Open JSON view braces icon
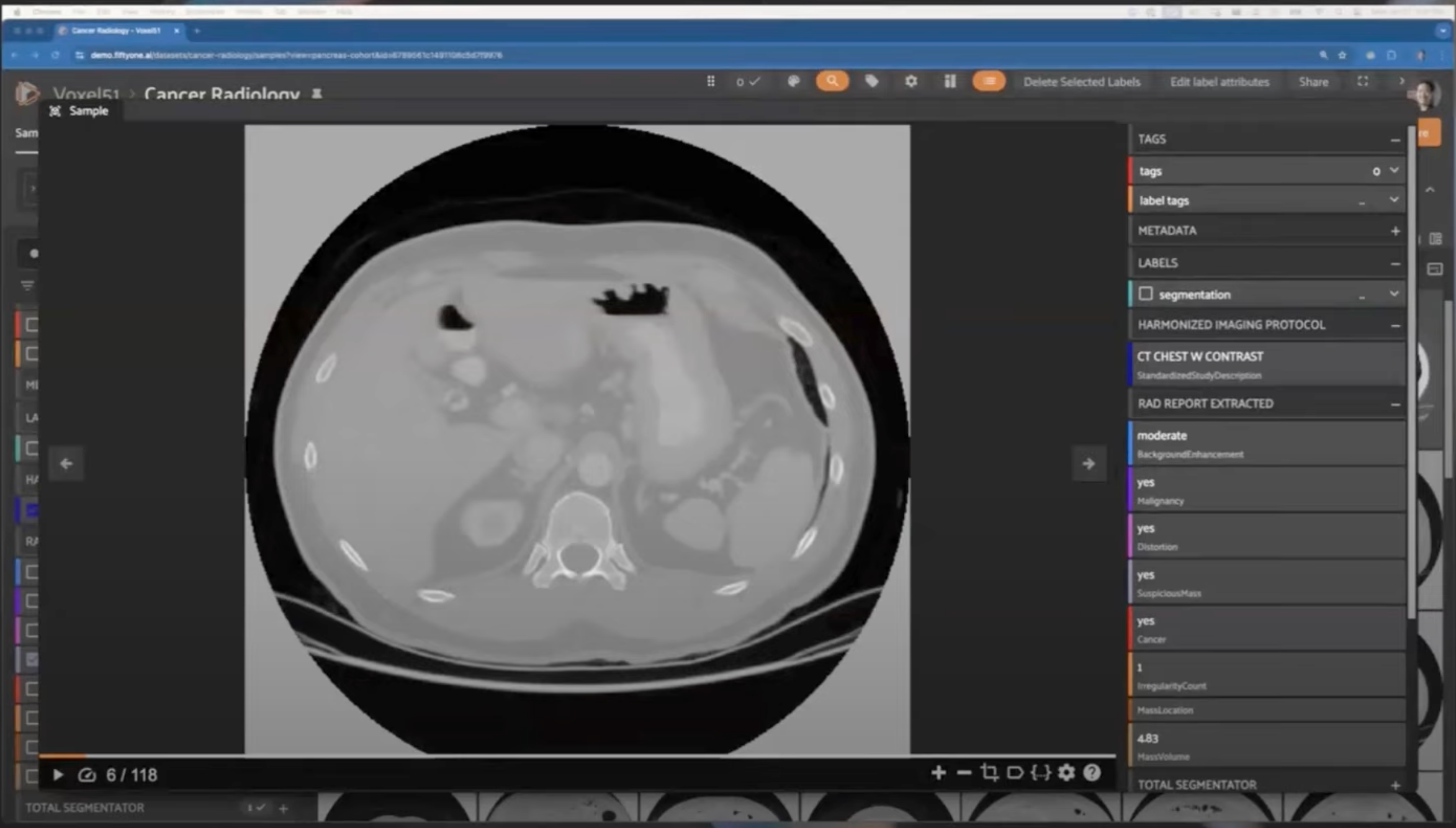Image resolution: width=1456 pixels, height=828 pixels. [x=1040, y=773]
